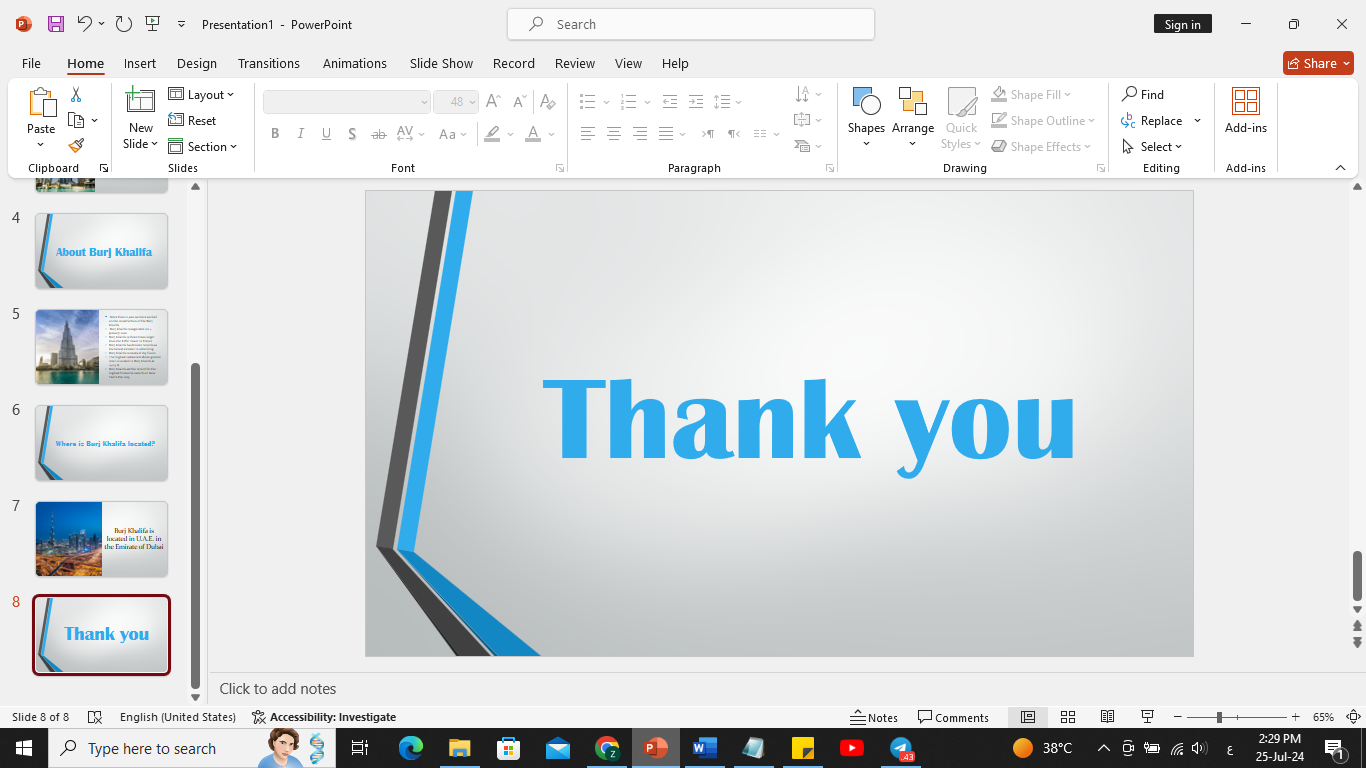Open Microsoft Edge from taskbar
1366x768 pixels.
411,748
